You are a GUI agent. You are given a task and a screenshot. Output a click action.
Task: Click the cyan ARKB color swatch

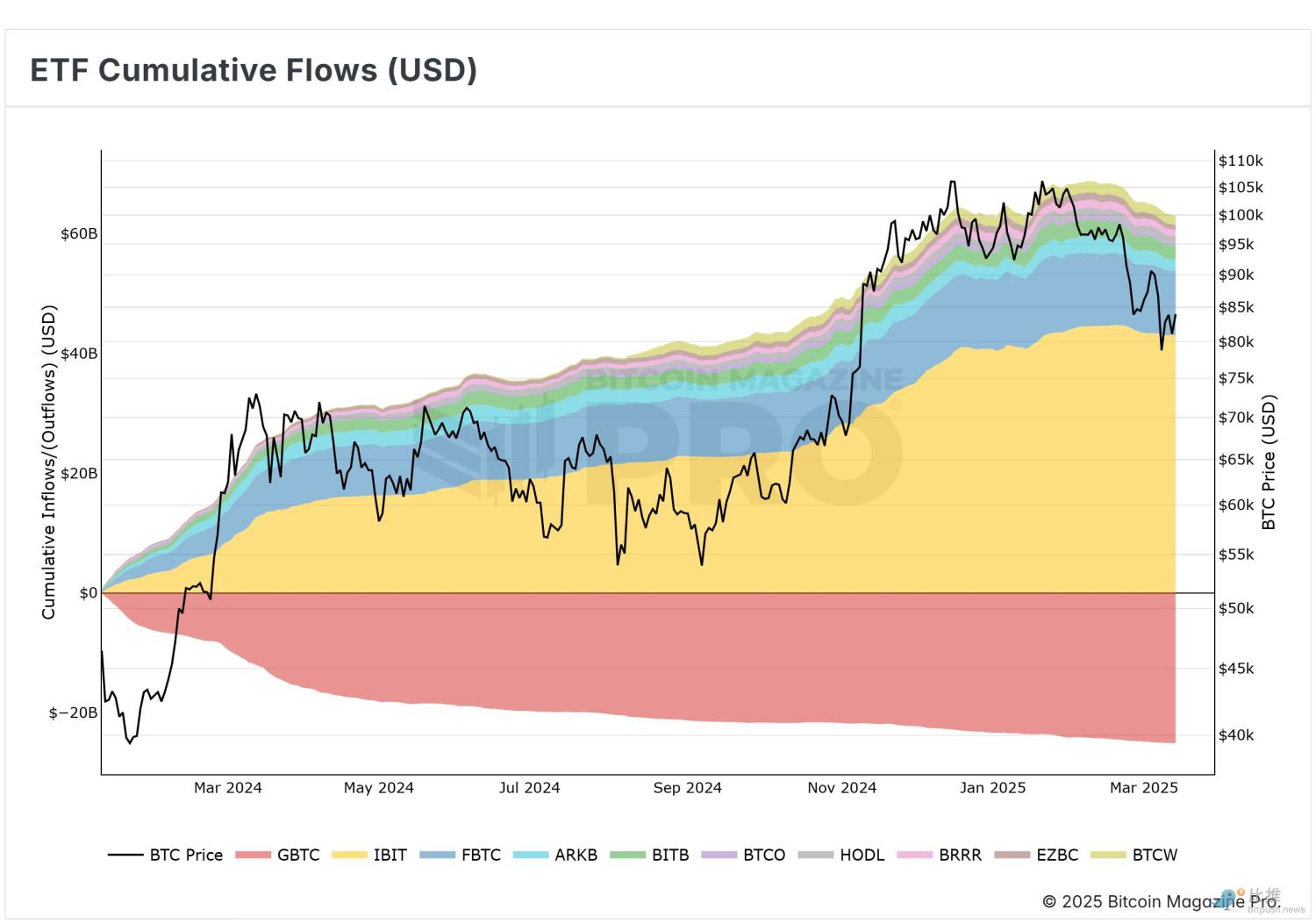[530, 855]
